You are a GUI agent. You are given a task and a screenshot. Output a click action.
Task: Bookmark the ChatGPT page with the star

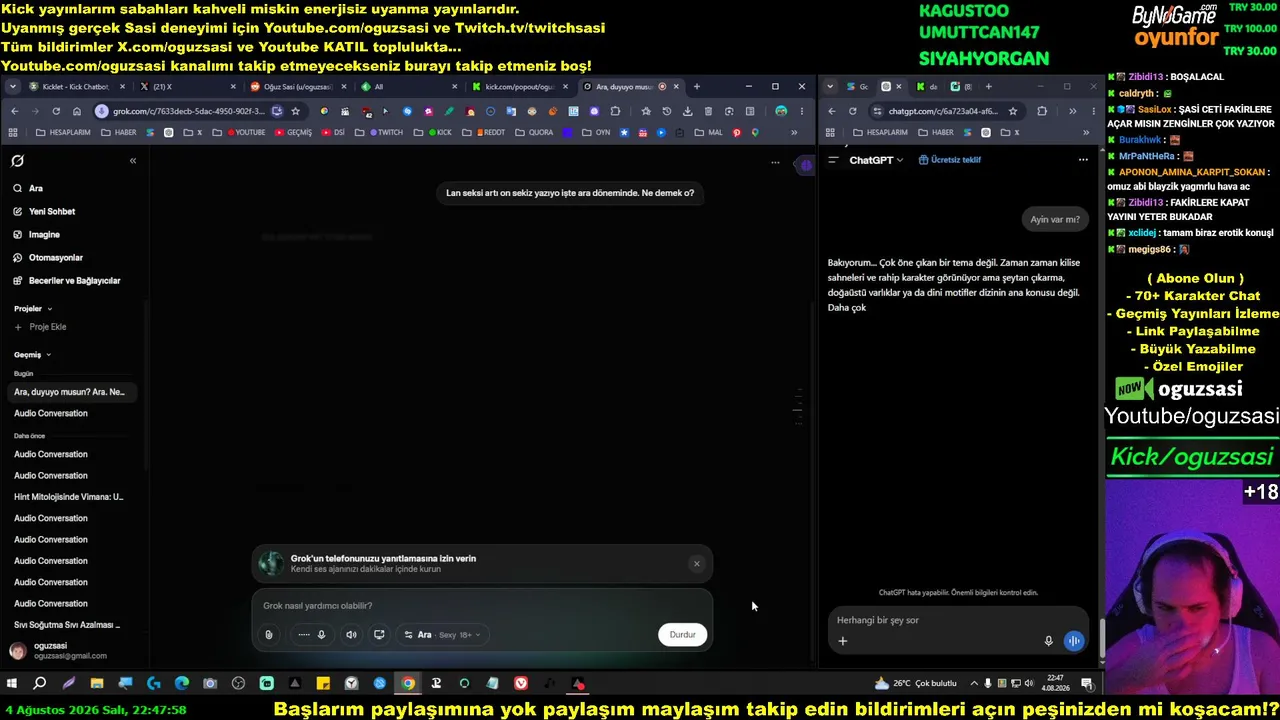point(1013,111)
